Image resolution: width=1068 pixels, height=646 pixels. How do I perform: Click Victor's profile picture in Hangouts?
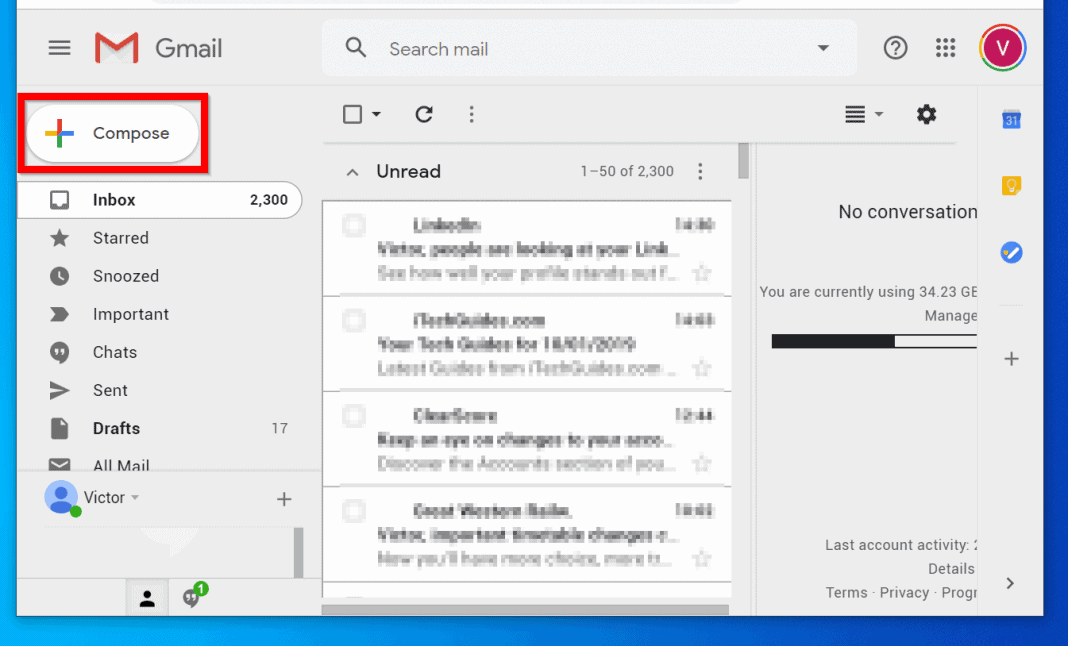(61, 497)
